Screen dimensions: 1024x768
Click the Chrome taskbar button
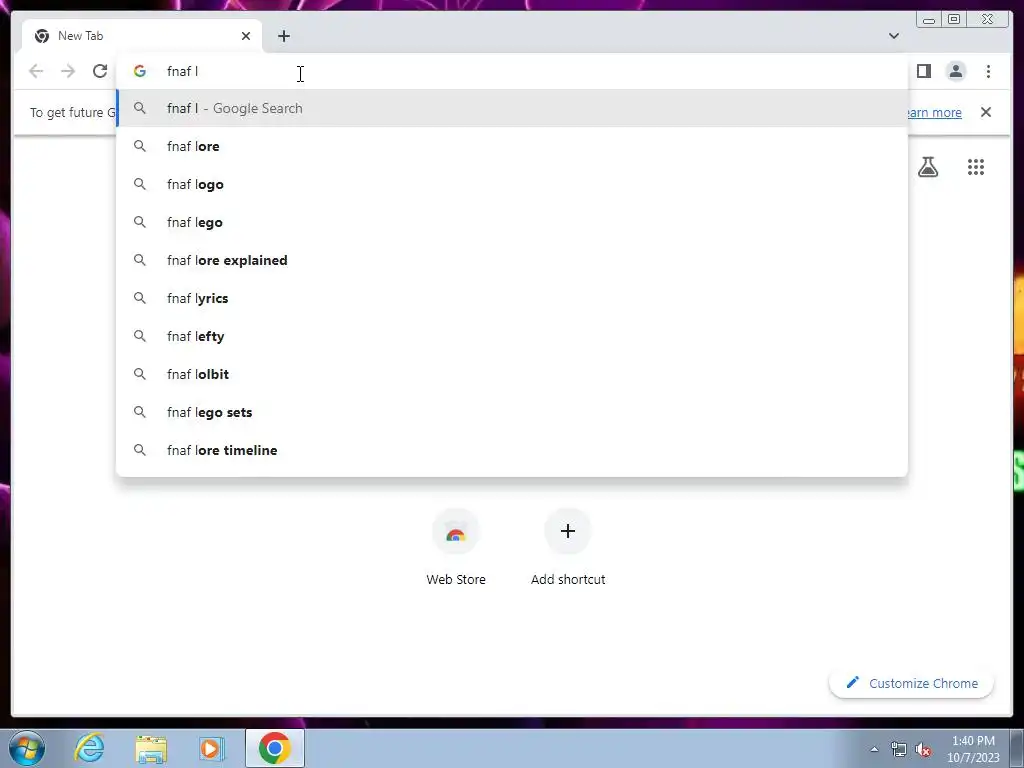pos(275,748)
